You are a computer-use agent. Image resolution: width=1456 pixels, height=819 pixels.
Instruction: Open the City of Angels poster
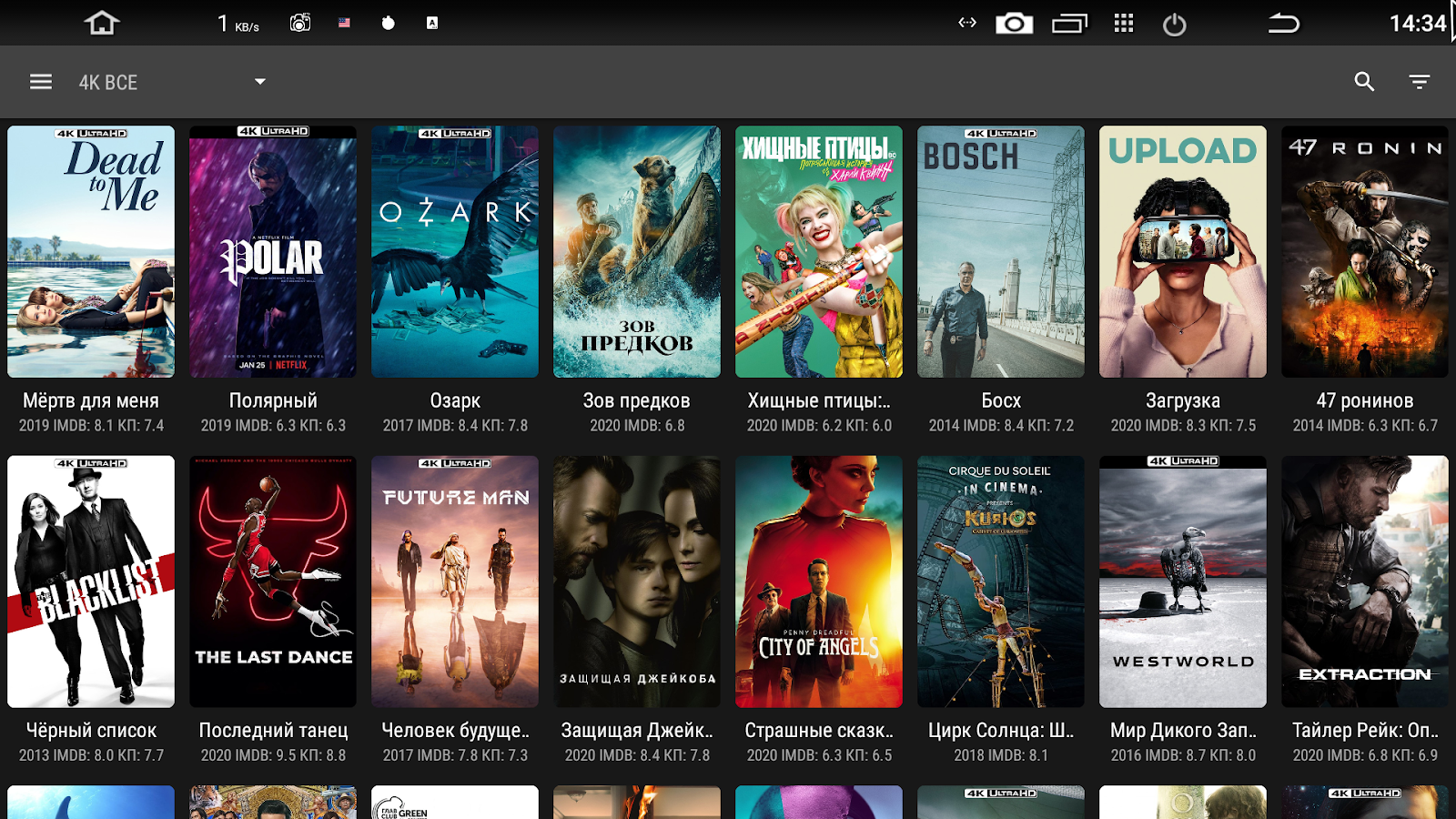pyautogui.click(x=819, y=581)
